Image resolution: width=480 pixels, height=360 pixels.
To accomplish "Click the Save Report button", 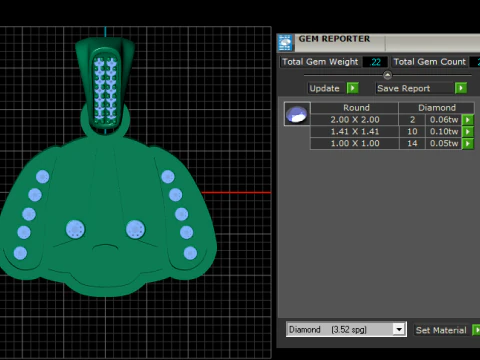I will 415,88.
